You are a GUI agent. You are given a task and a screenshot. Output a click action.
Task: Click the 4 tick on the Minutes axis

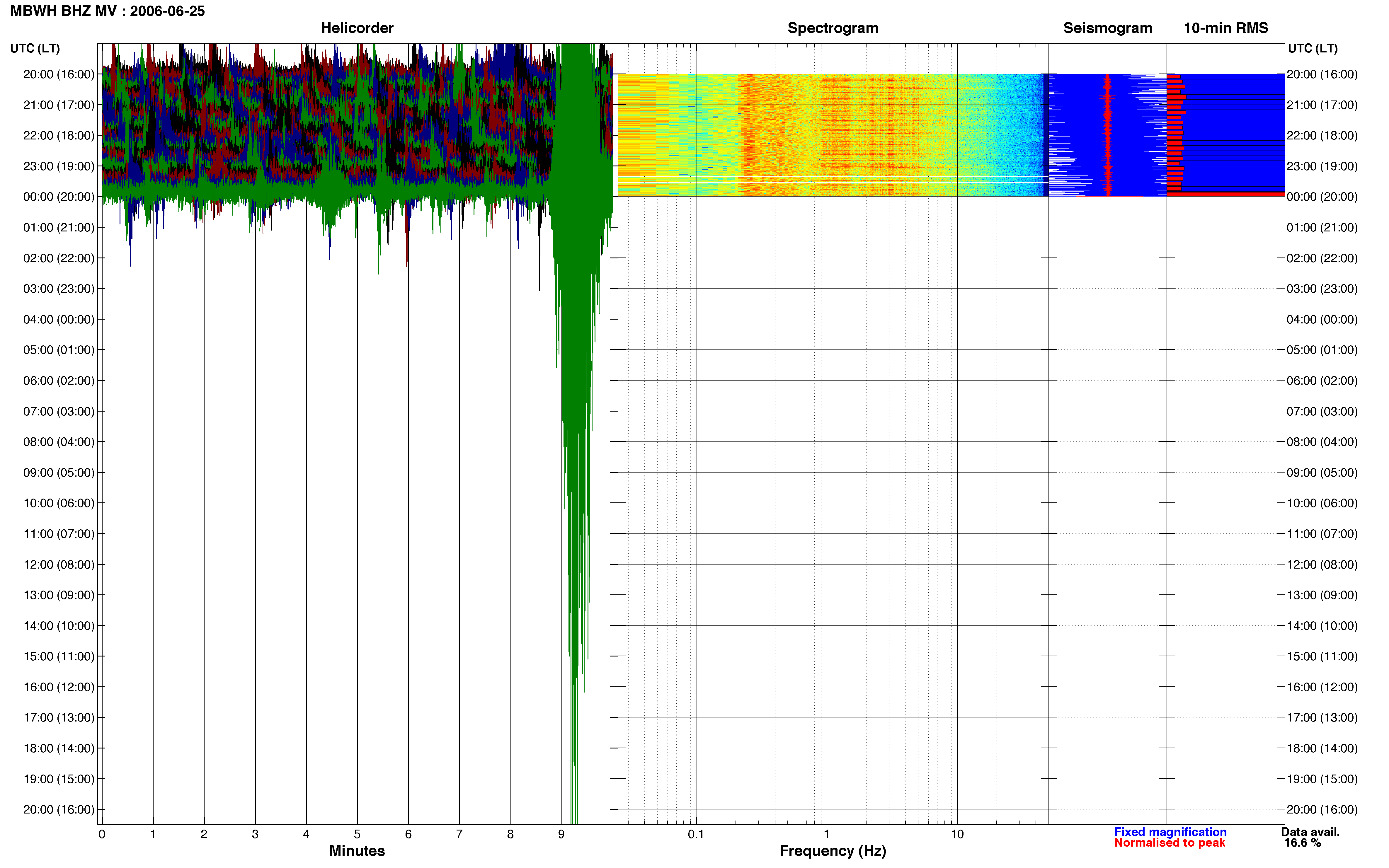(x=306, y=834)
